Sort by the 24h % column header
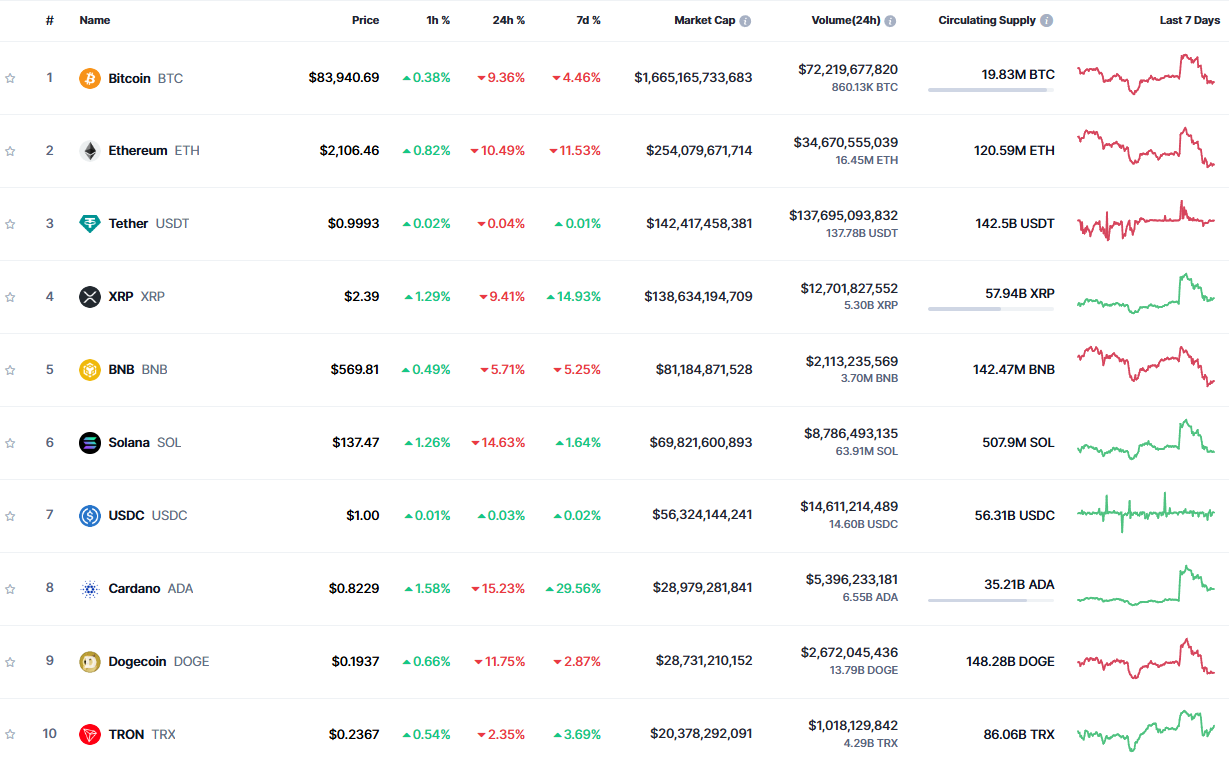The image size is (1230, 771). point(508,20)
